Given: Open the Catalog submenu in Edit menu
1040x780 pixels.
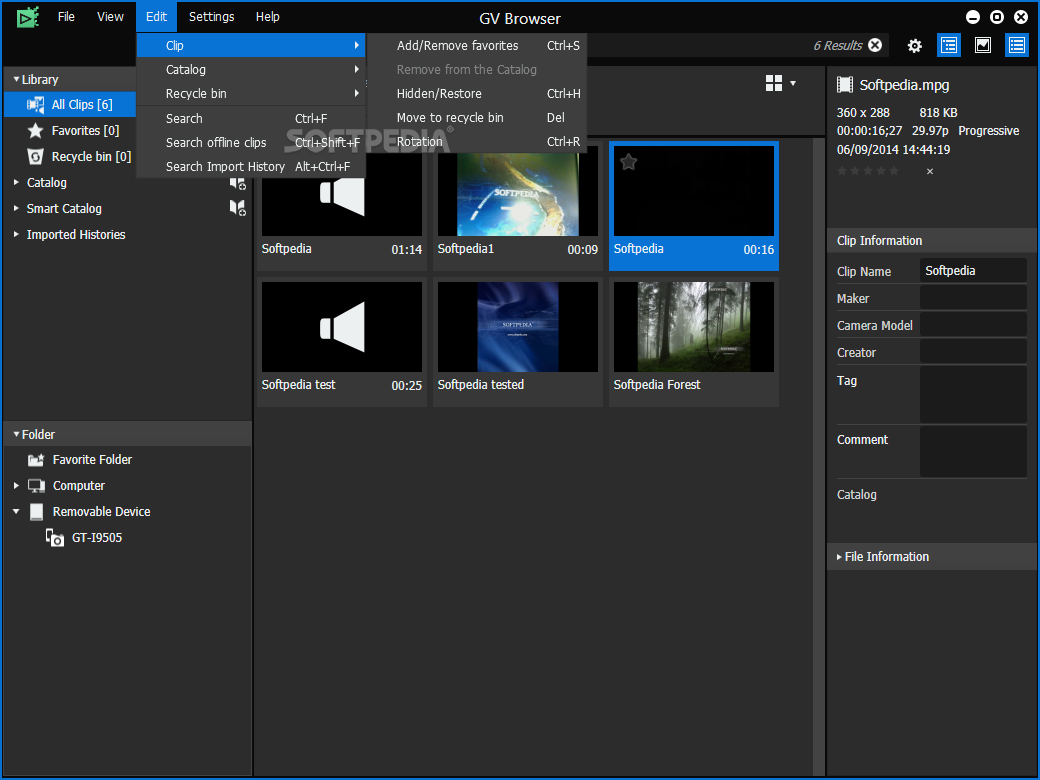Looking at the screenshot, I should click(x=251, y=70).
